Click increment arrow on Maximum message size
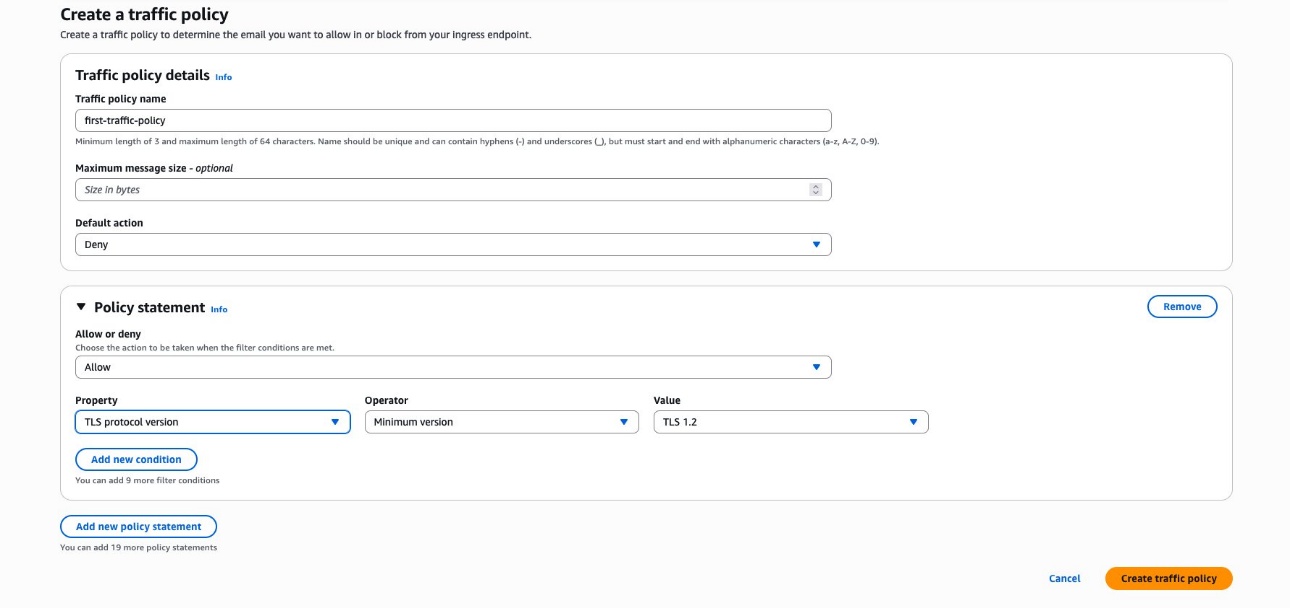1290x608 pixels. (x=815, y=186)
